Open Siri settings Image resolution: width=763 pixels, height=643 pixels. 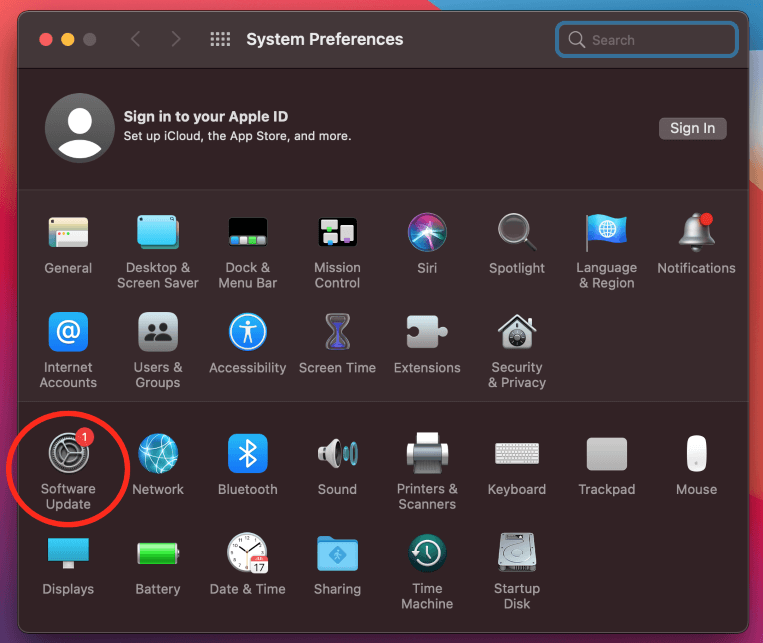427,233
